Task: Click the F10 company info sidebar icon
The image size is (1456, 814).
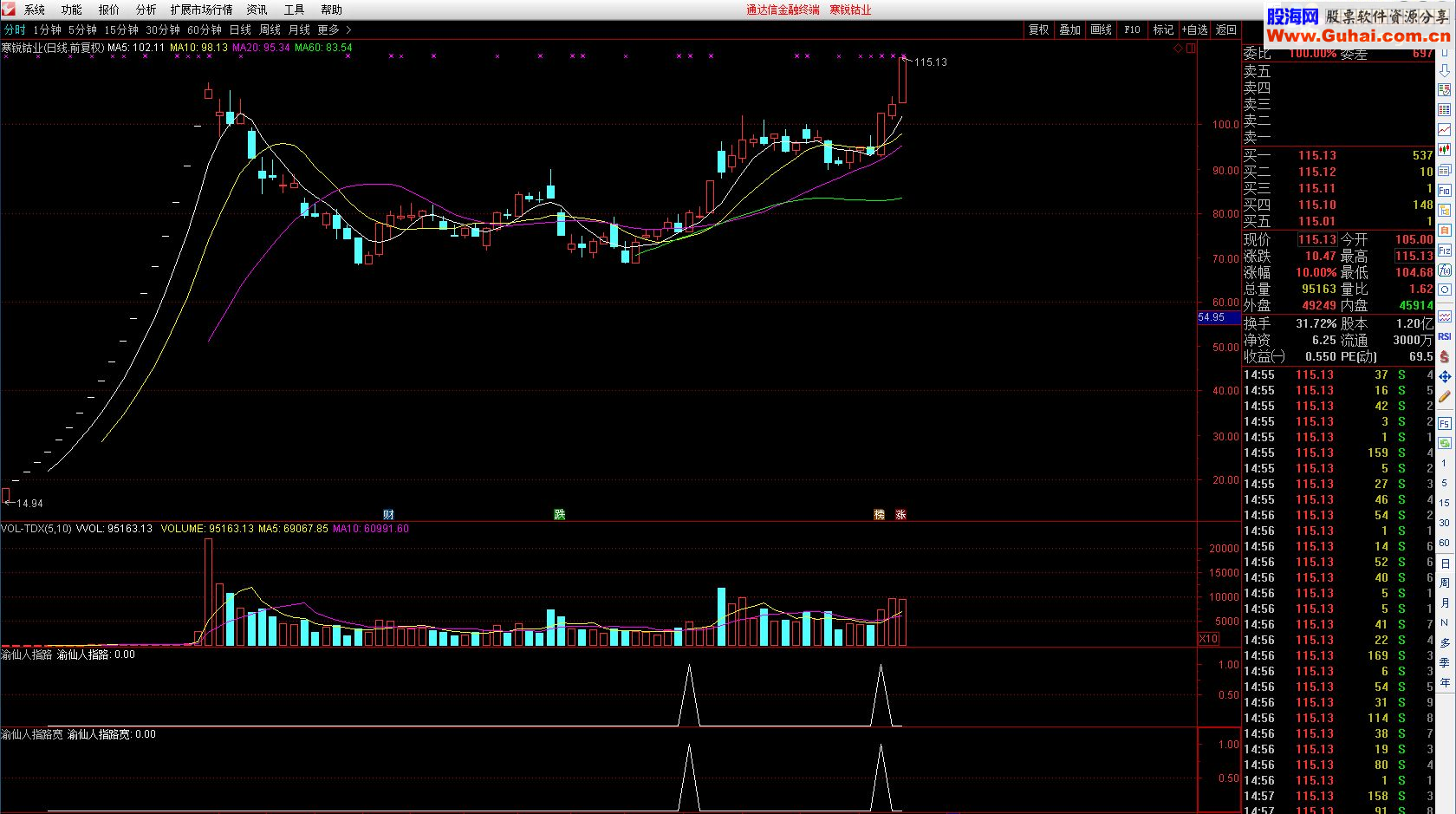Action: [x=1445, y=190]
